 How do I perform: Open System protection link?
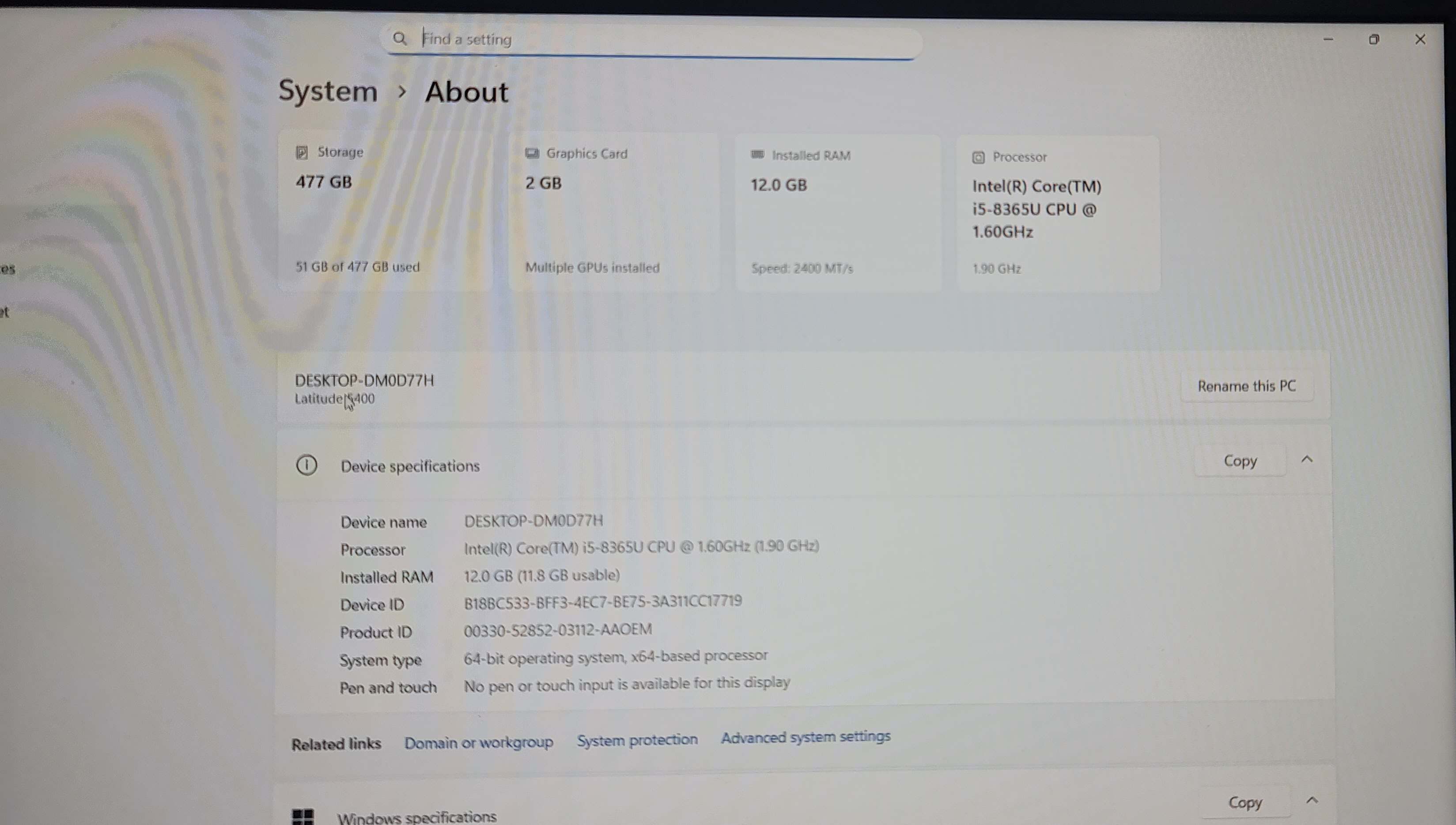click(637, 740)
